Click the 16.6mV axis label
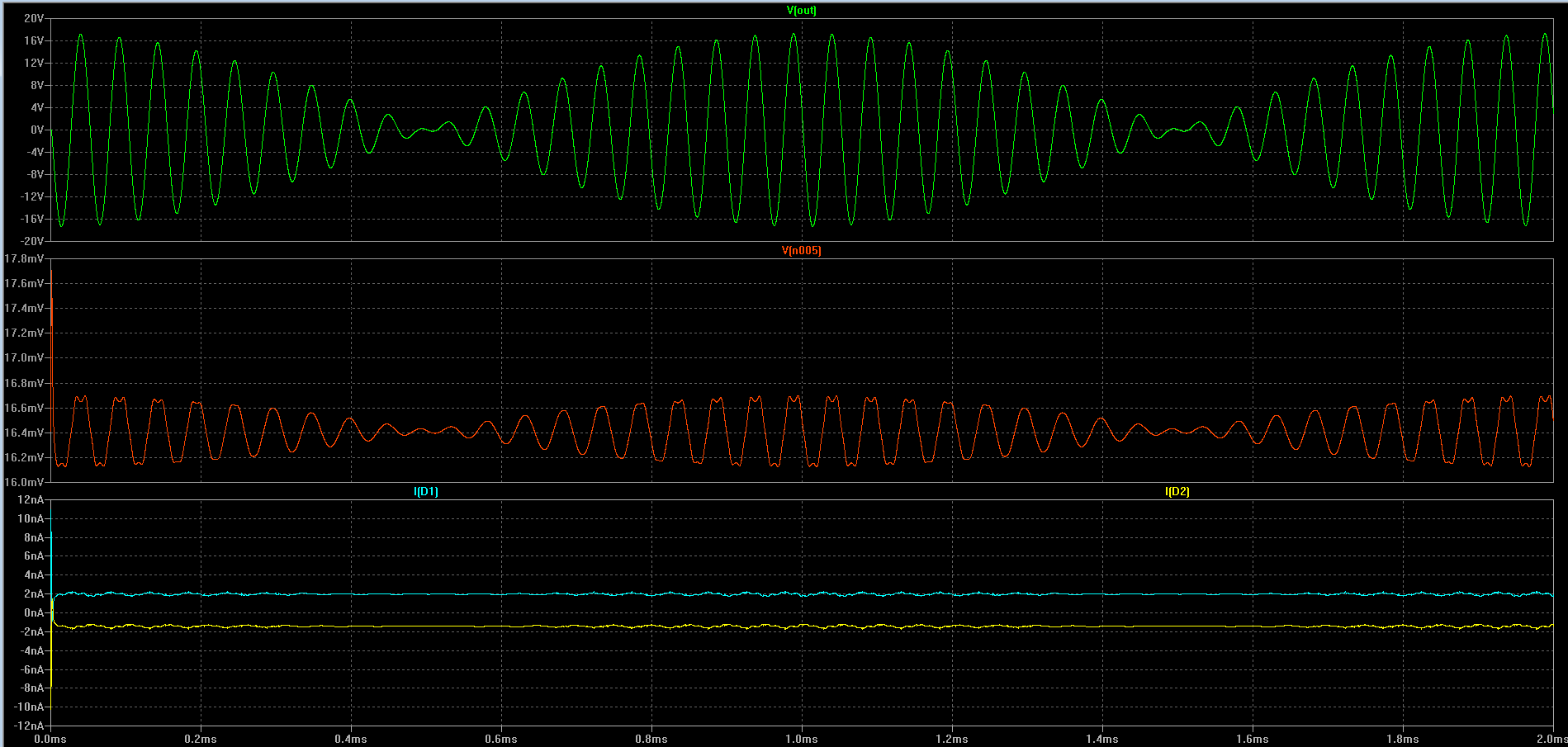The height and width of the screenshot is (747, 1568). 24,408
